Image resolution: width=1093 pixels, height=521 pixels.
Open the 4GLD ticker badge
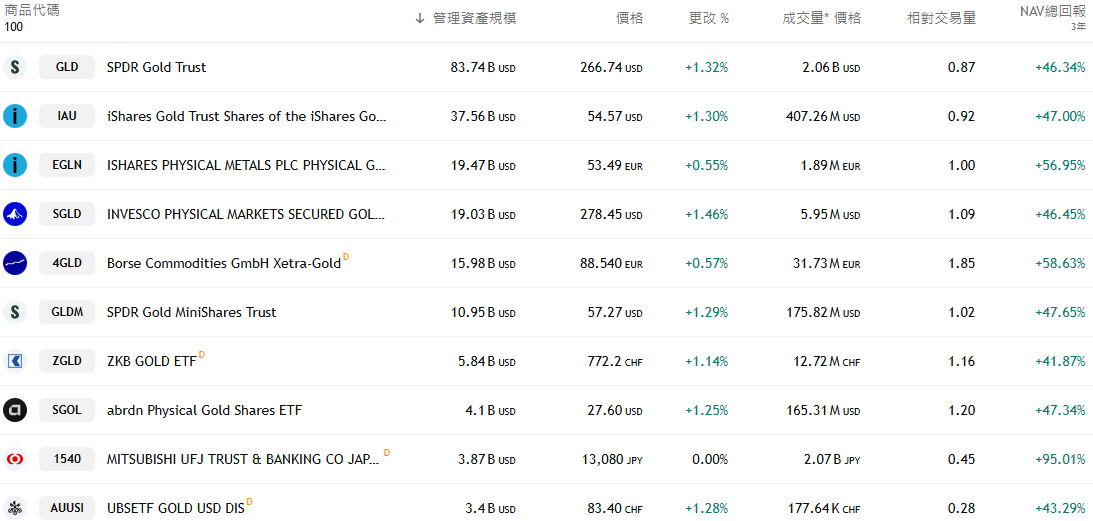click(67, 263)
